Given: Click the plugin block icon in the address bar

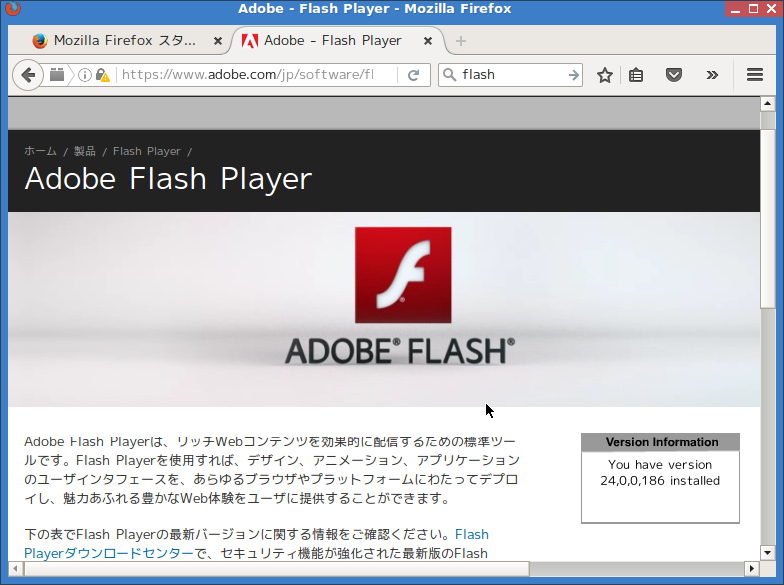Looking at the screenshot, I should (57, 74).
